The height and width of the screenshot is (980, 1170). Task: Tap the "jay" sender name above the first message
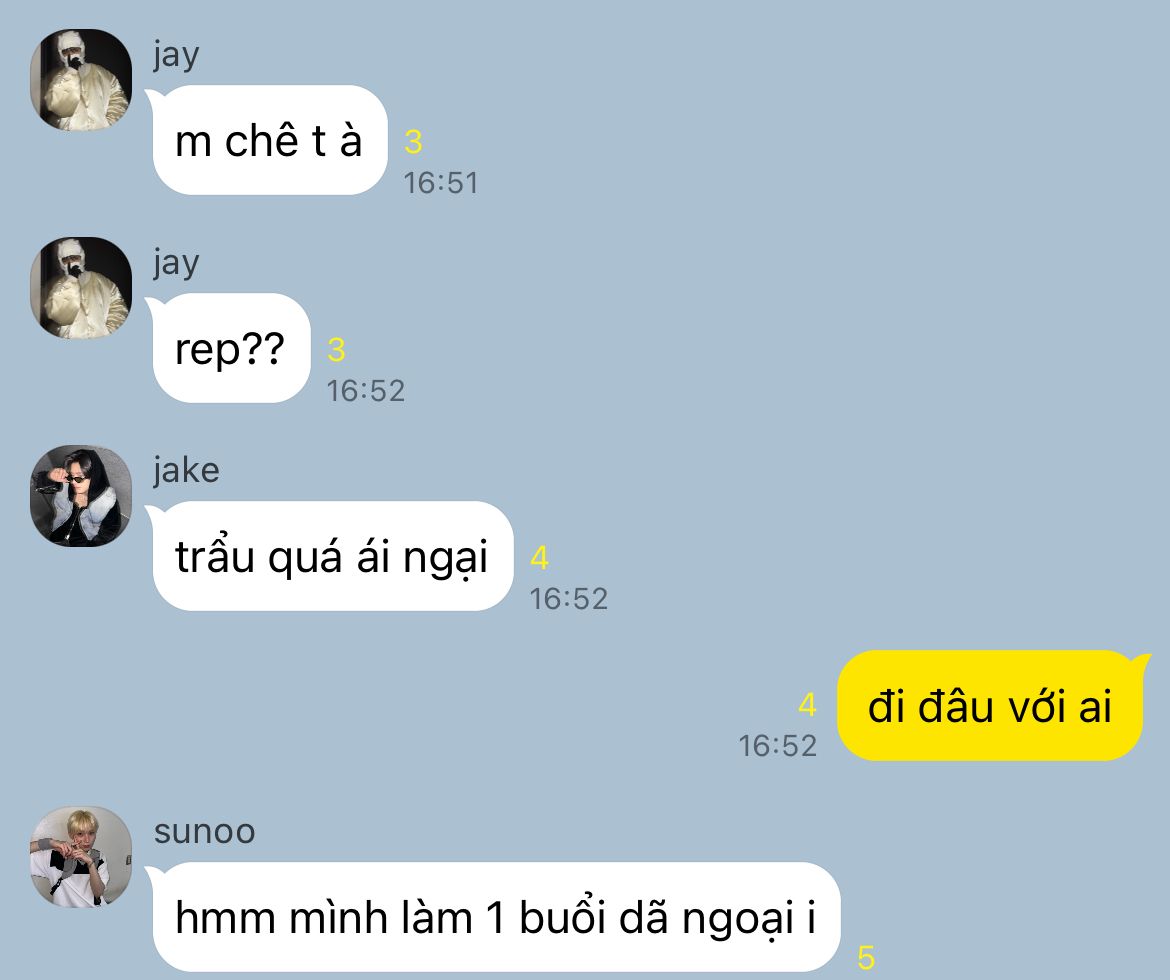point(176,54)
